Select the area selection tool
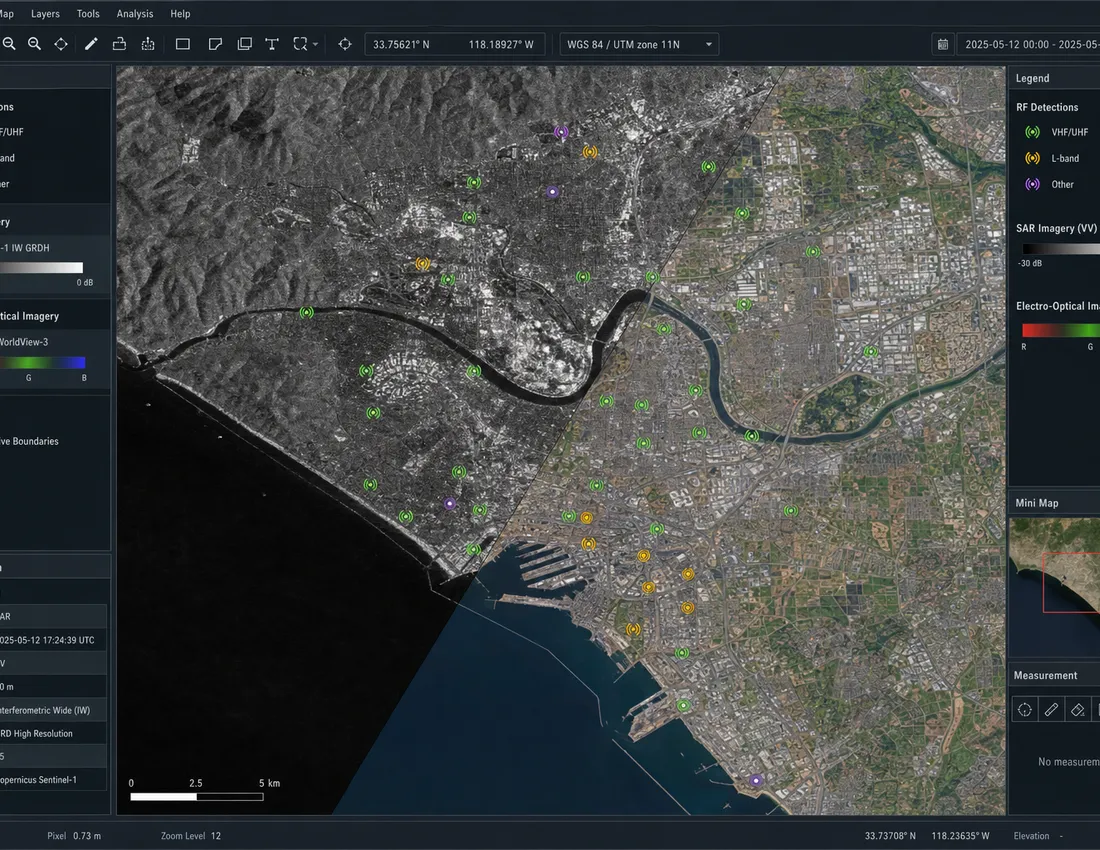The height and width of the screenshot is (850, 1100). pos(300,44)
